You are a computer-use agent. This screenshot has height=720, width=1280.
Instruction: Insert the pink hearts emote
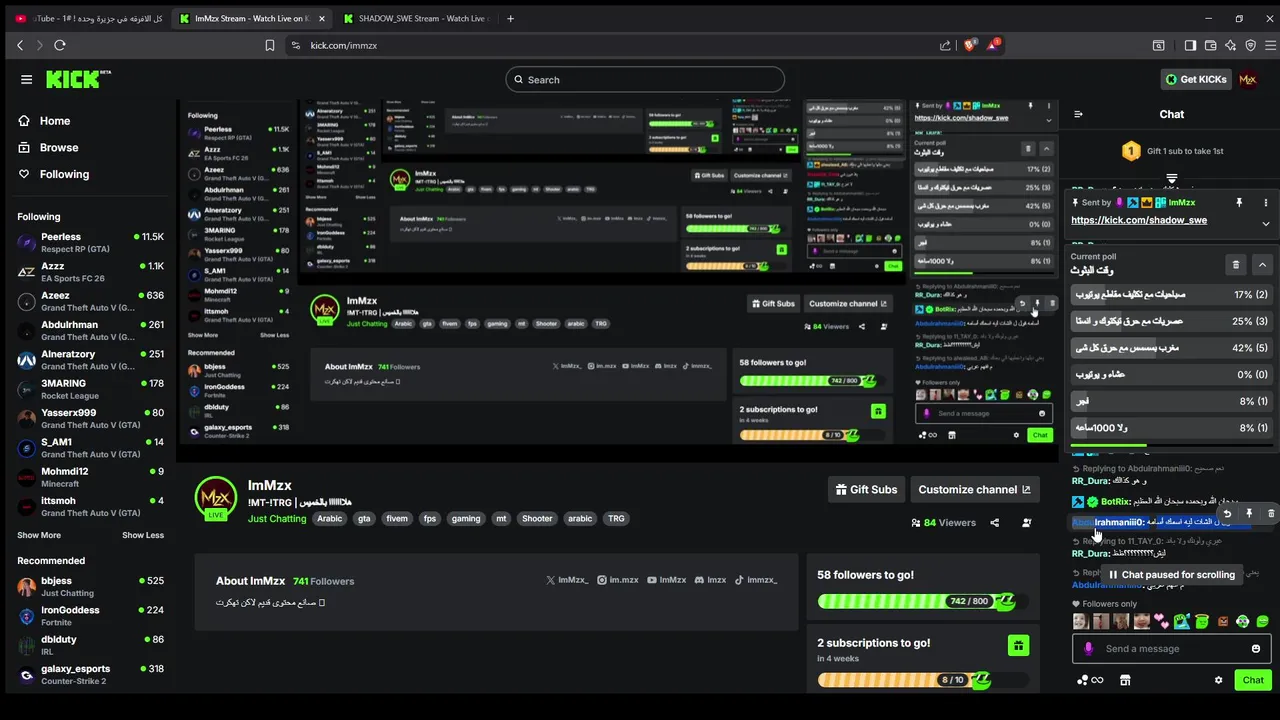[1161, 621]
